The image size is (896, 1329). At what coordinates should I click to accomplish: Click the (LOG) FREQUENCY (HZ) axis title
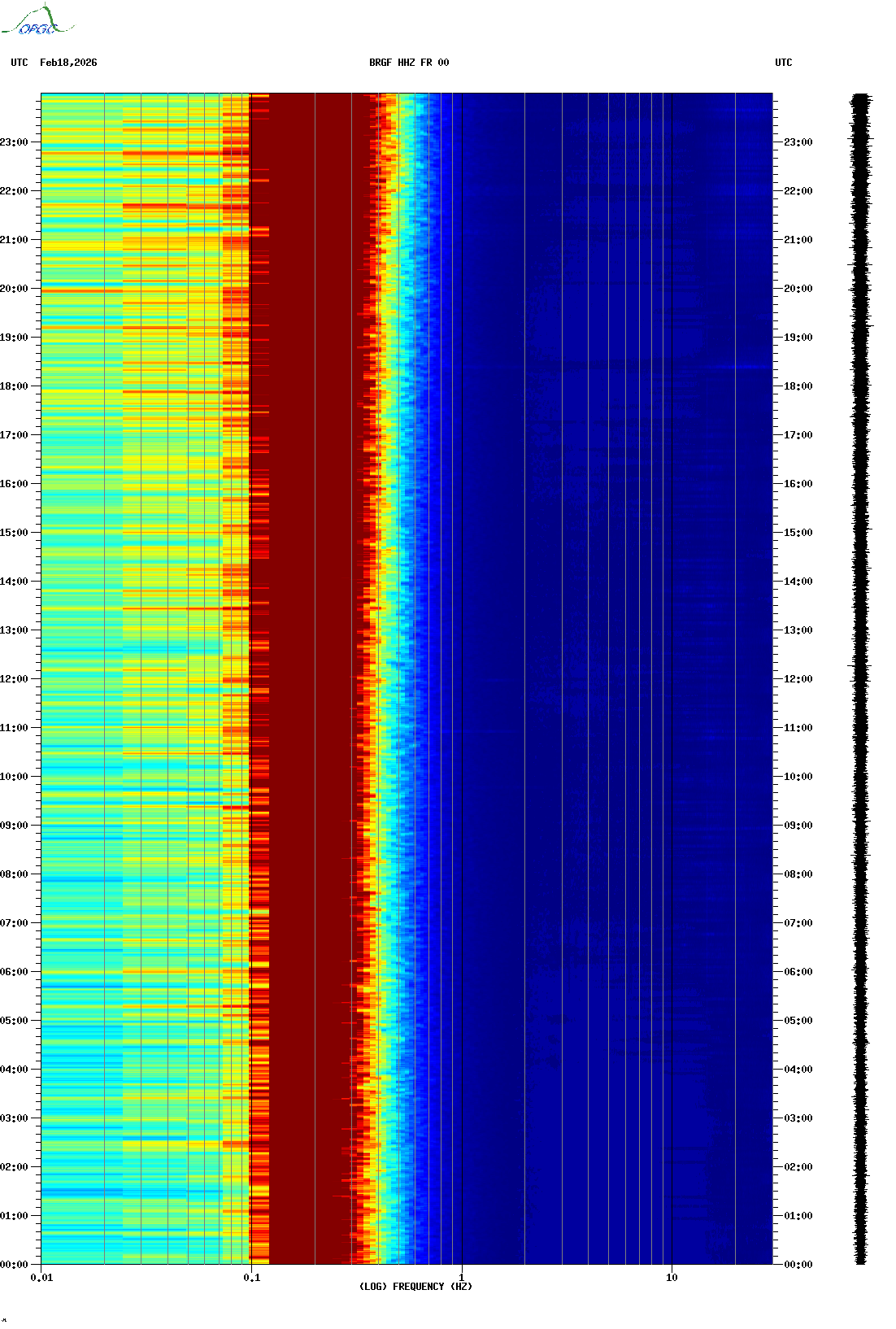[x=415, y=1287]
